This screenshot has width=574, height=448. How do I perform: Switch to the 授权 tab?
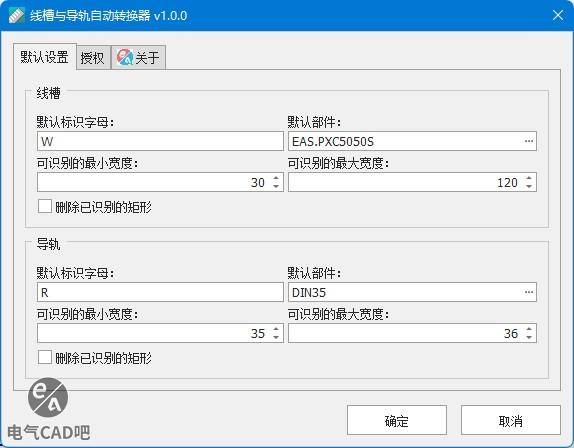coord(93,57)
